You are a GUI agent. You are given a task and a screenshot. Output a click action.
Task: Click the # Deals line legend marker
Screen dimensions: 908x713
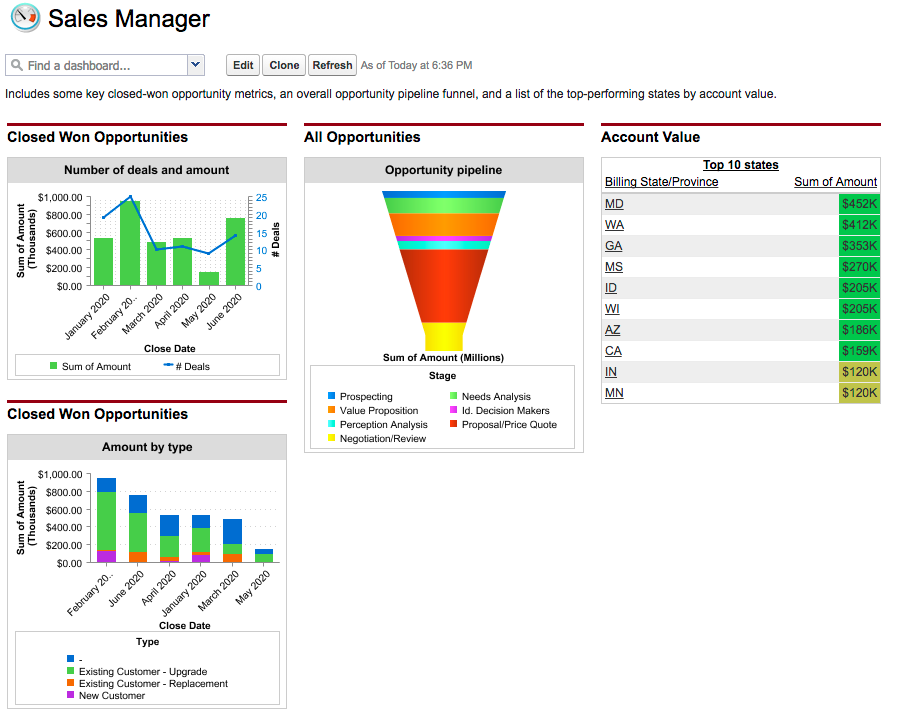[x=168, y=365]
